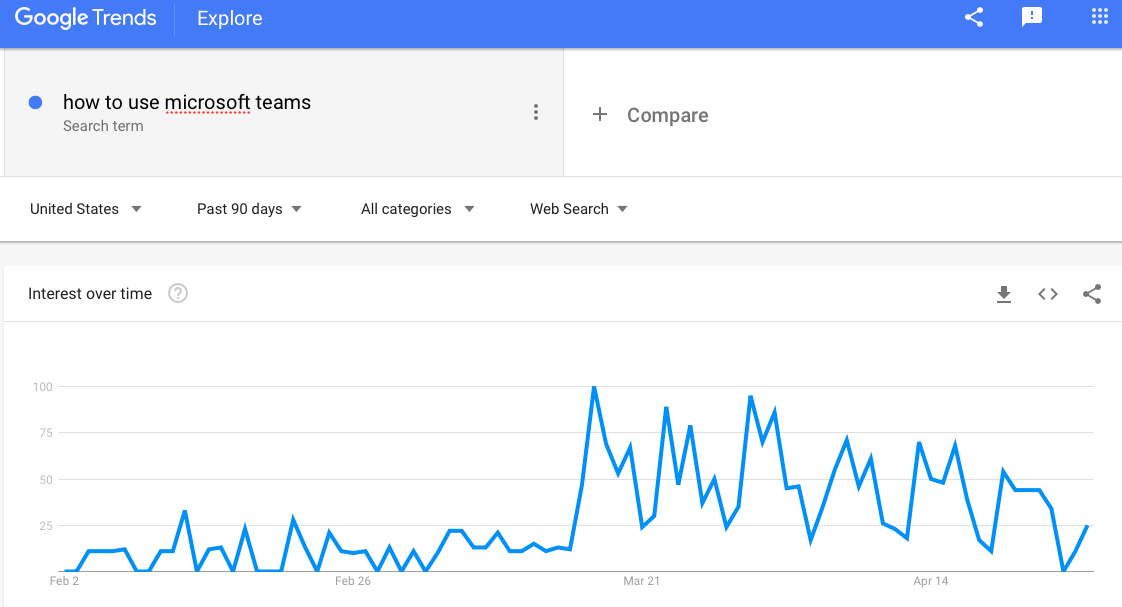Expand the United States region dropdown
This screenshot has width=1122, height=607.
86,209
